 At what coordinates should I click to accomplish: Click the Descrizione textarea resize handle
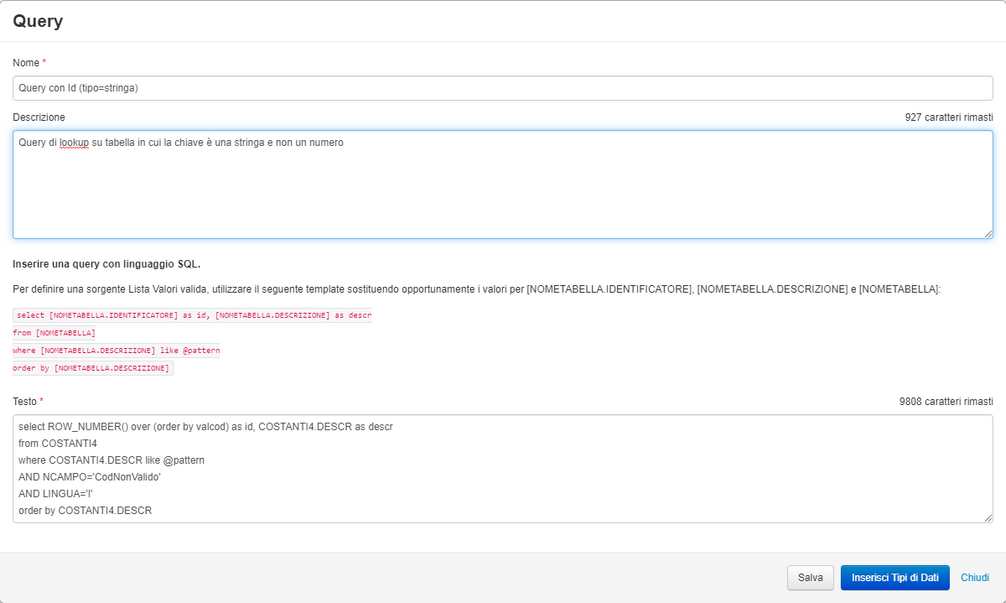(988, 232)
